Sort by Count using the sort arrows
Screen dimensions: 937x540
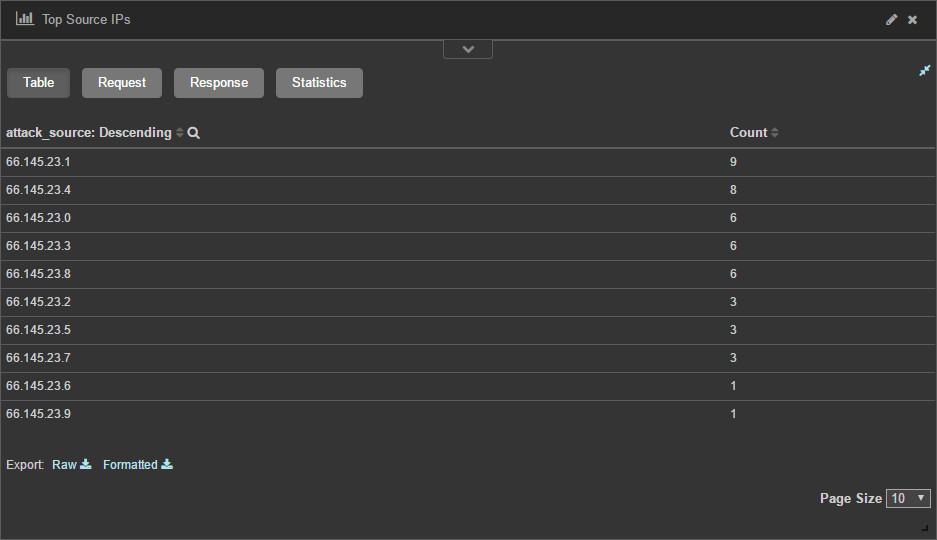(x=774, y=133)
